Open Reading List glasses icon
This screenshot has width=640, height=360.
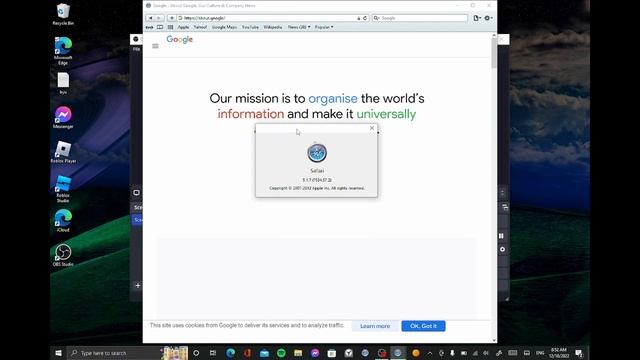149,27
